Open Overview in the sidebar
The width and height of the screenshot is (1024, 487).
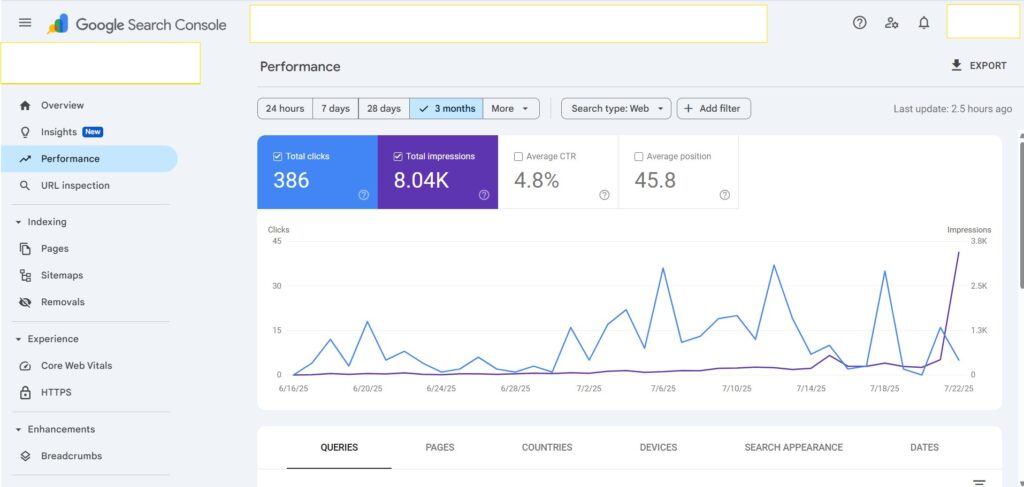(x=89, y=105)
